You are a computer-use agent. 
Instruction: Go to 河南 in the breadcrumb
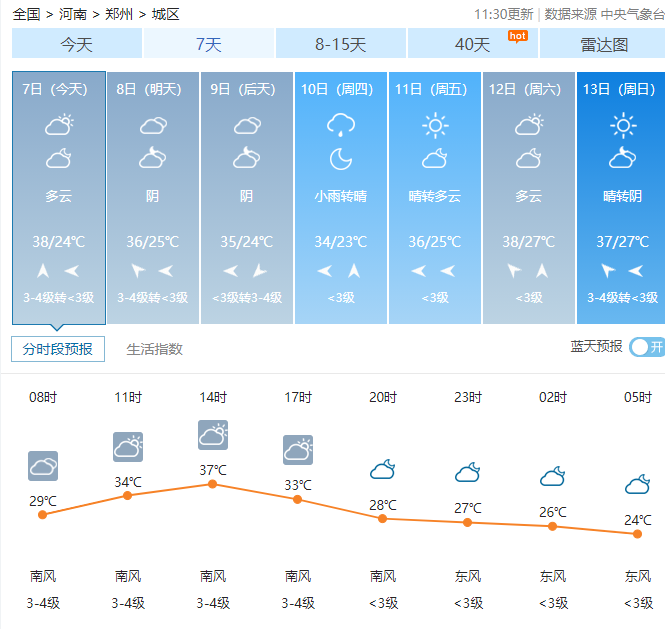[73, 14]
